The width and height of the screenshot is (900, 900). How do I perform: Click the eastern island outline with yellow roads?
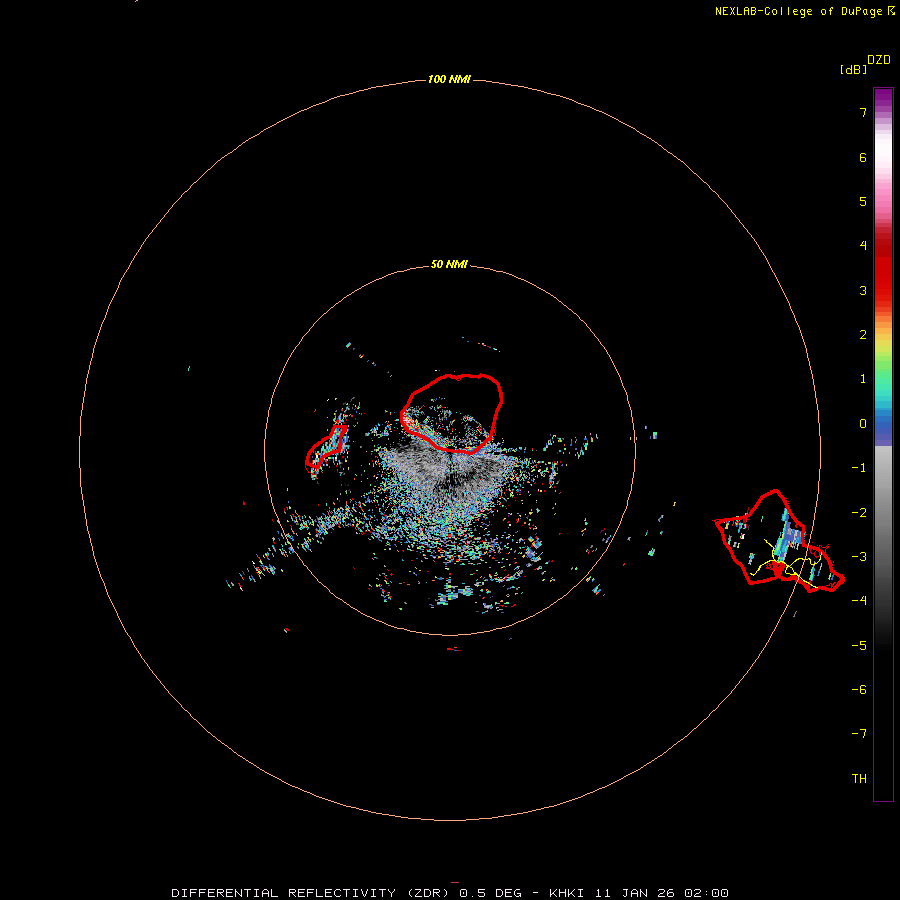pos(778,541)
